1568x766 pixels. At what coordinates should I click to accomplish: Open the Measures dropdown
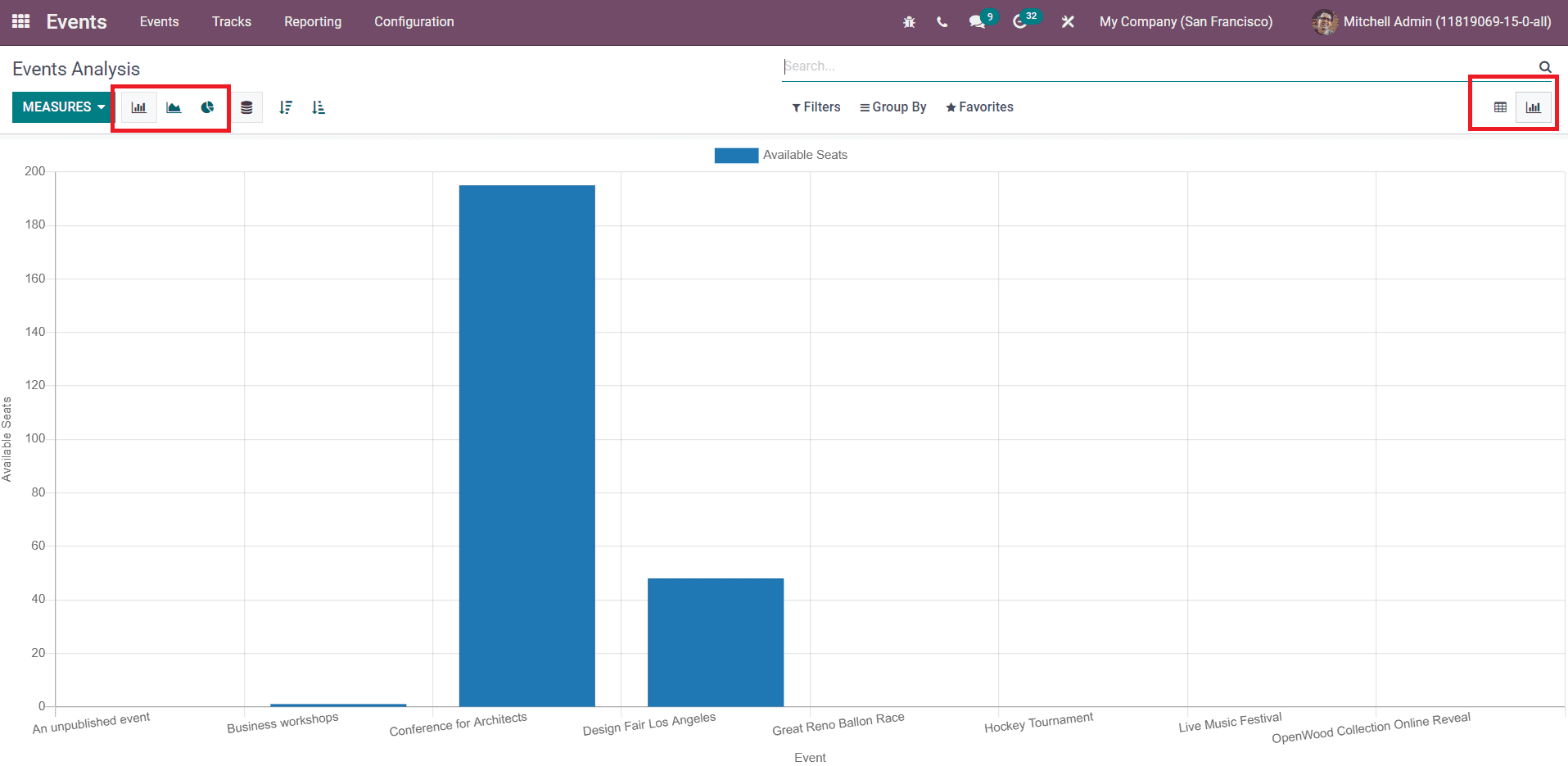pos(61,107)
